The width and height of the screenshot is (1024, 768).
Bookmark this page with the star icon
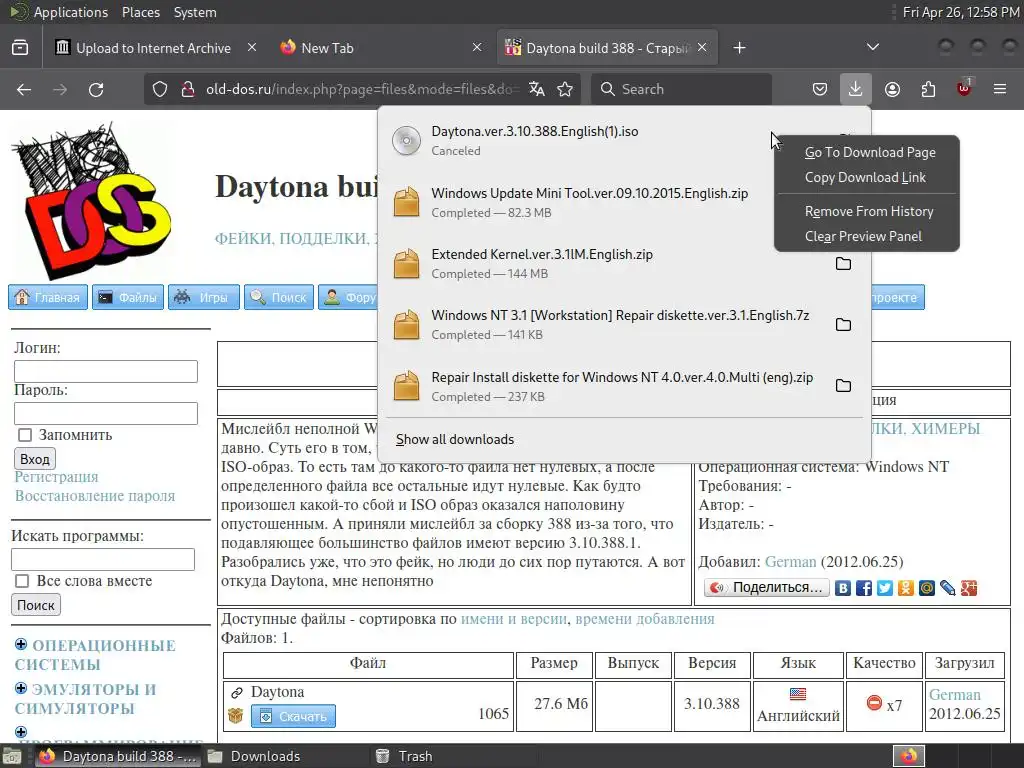coord(566,89)
